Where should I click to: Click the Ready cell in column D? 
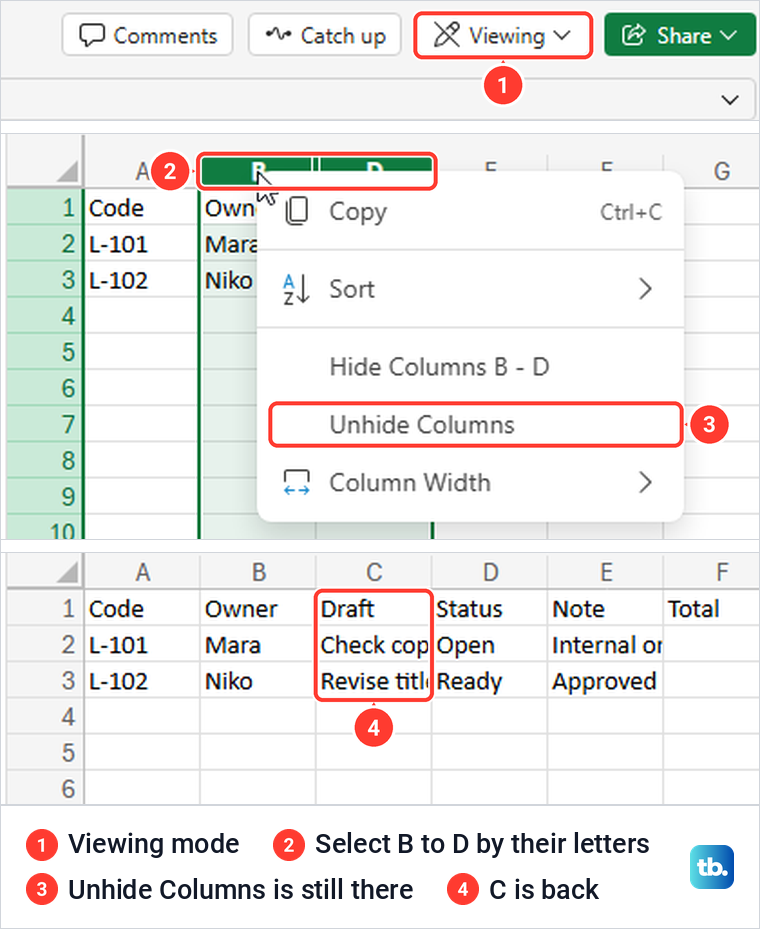click(x=490, y=681)
